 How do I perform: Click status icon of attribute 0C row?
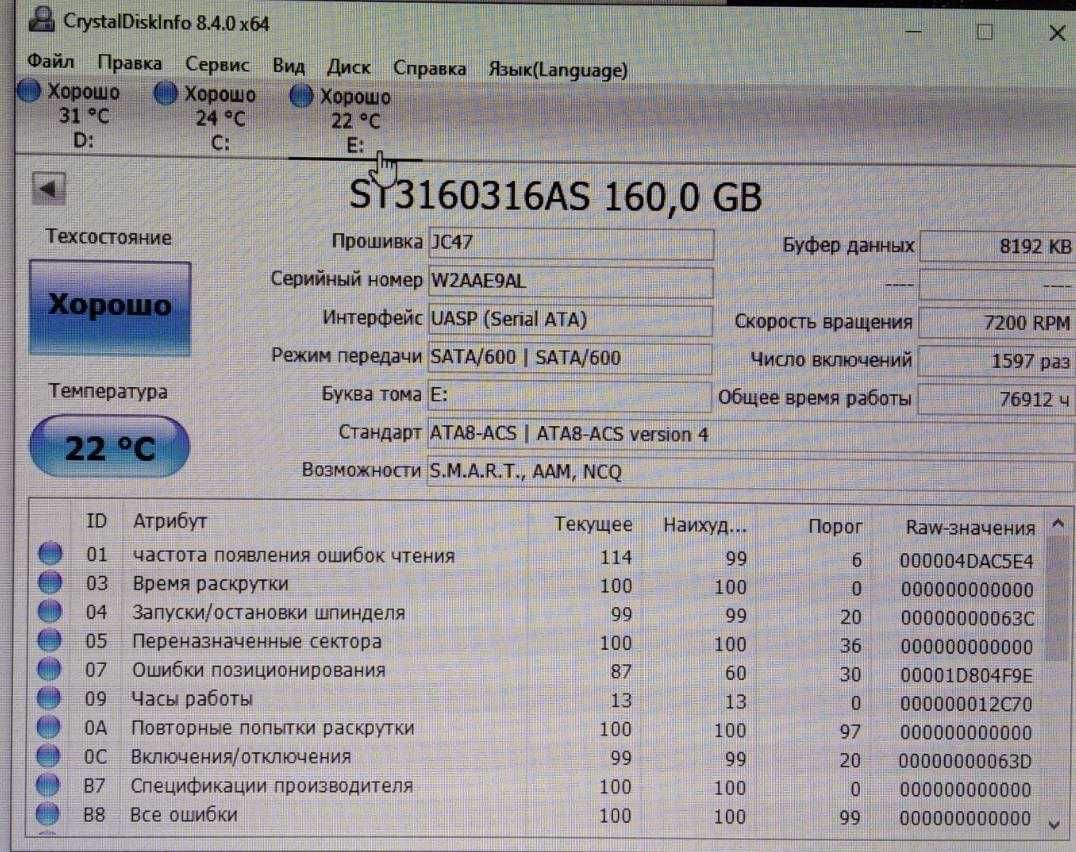coord(48,755)
